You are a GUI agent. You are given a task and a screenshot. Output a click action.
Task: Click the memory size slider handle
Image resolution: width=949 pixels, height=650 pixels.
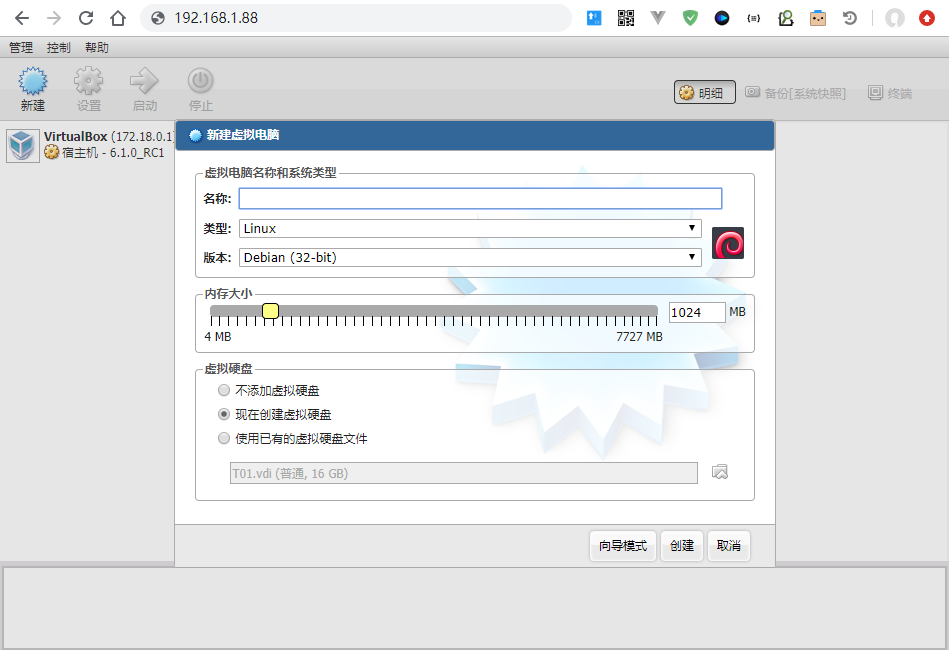(x=270, y=311)
